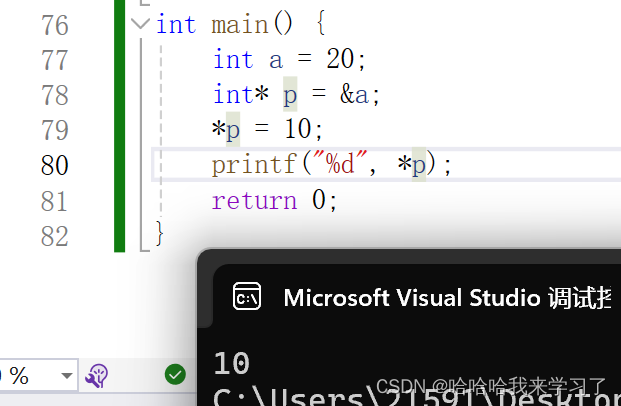Click the output 10 in debug console
The image size is (621, 406).
(x=232, y=363)
